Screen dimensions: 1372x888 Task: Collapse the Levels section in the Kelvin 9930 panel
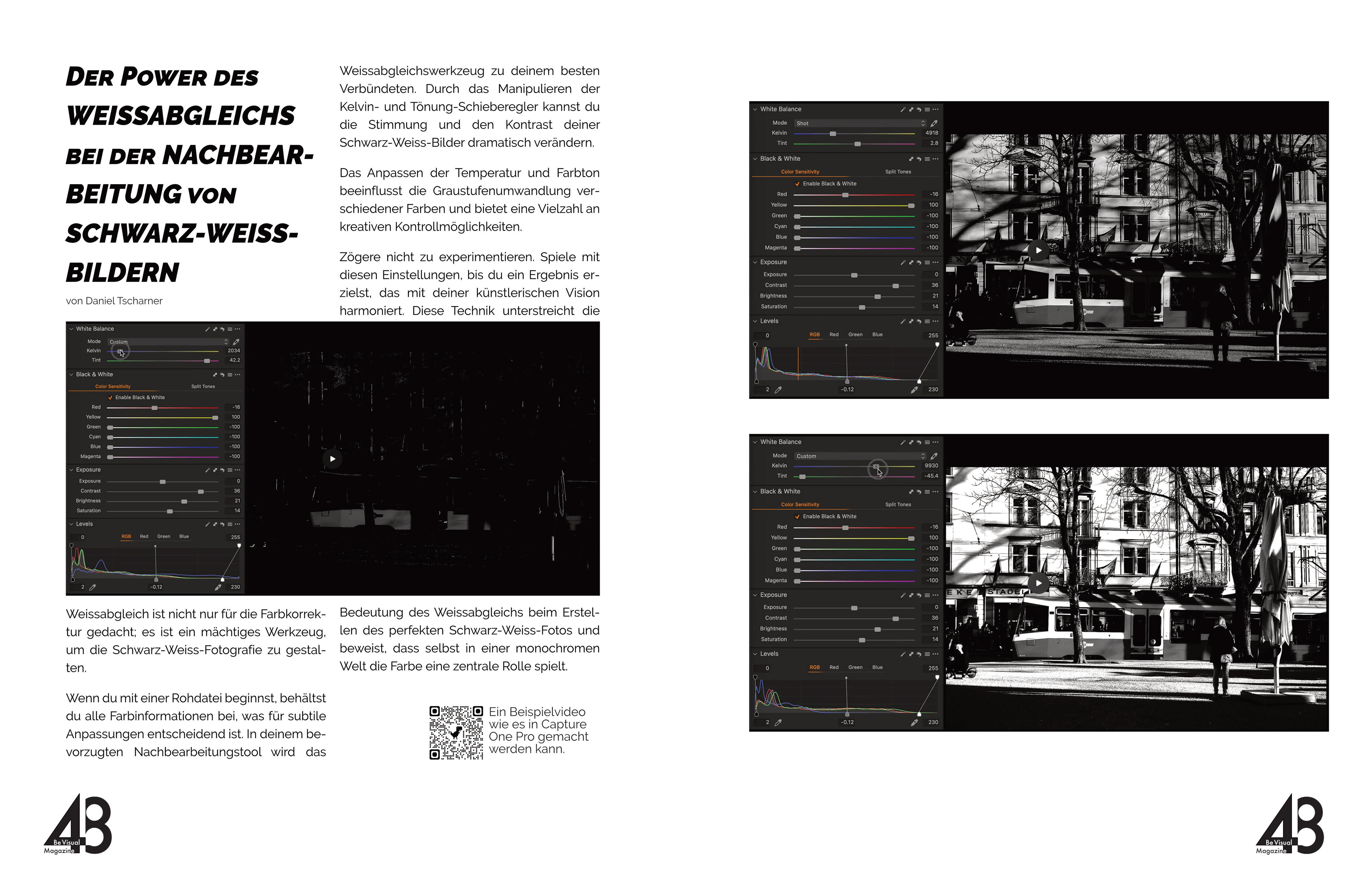pos(755,654)
